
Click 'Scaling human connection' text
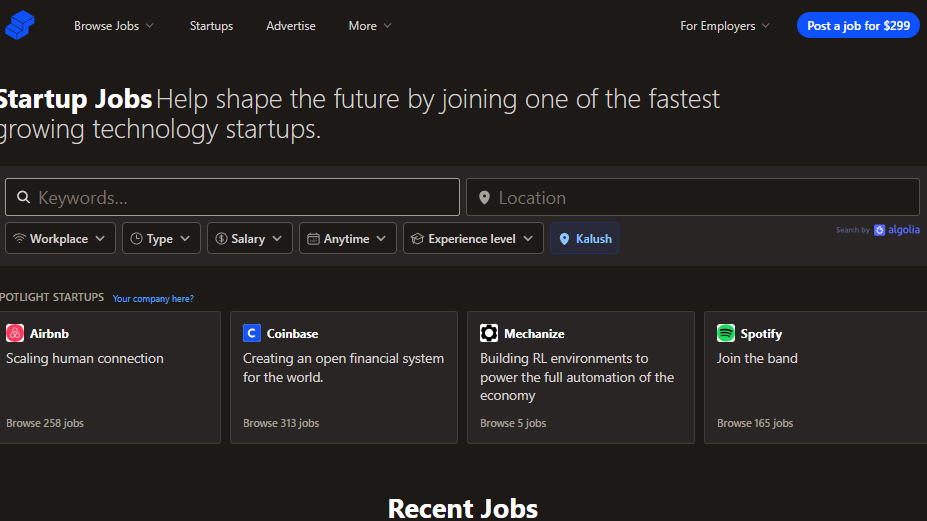pos(85,358)
